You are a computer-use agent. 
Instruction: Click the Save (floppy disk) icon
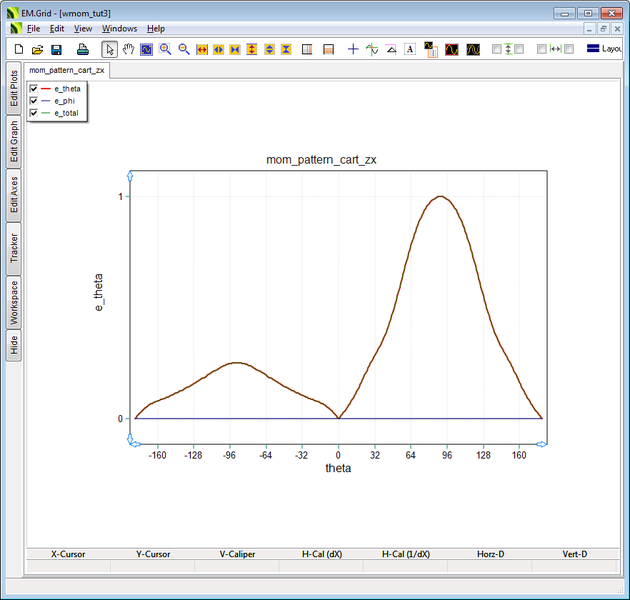[56, 49]
